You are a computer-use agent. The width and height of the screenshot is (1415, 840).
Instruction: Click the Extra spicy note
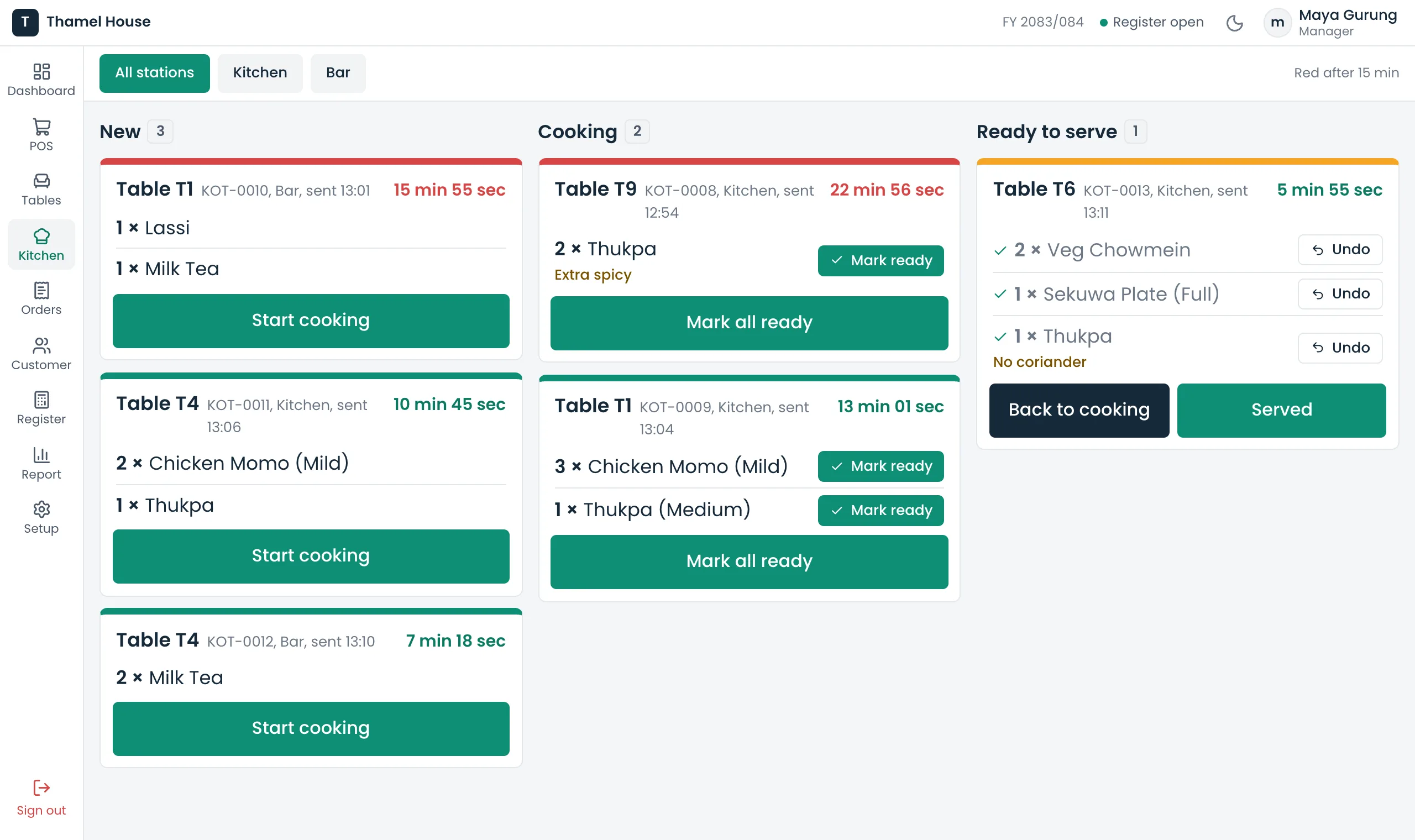coord(593,275)
